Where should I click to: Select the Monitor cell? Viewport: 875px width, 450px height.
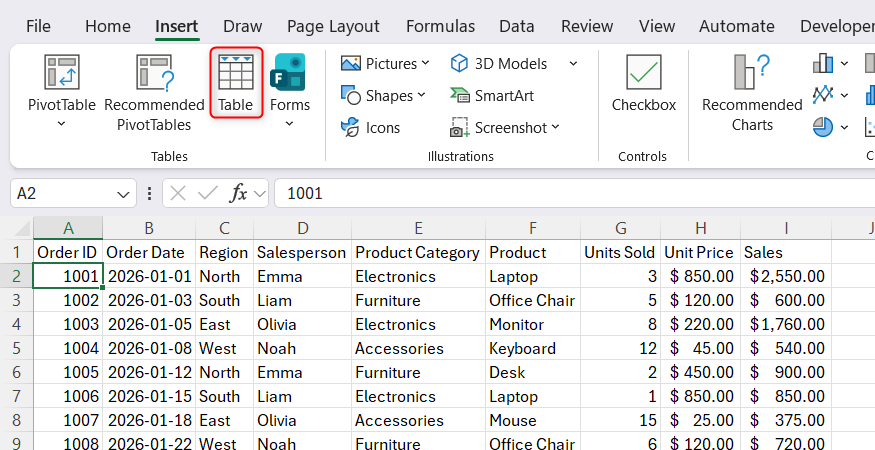tap(533, 324)
